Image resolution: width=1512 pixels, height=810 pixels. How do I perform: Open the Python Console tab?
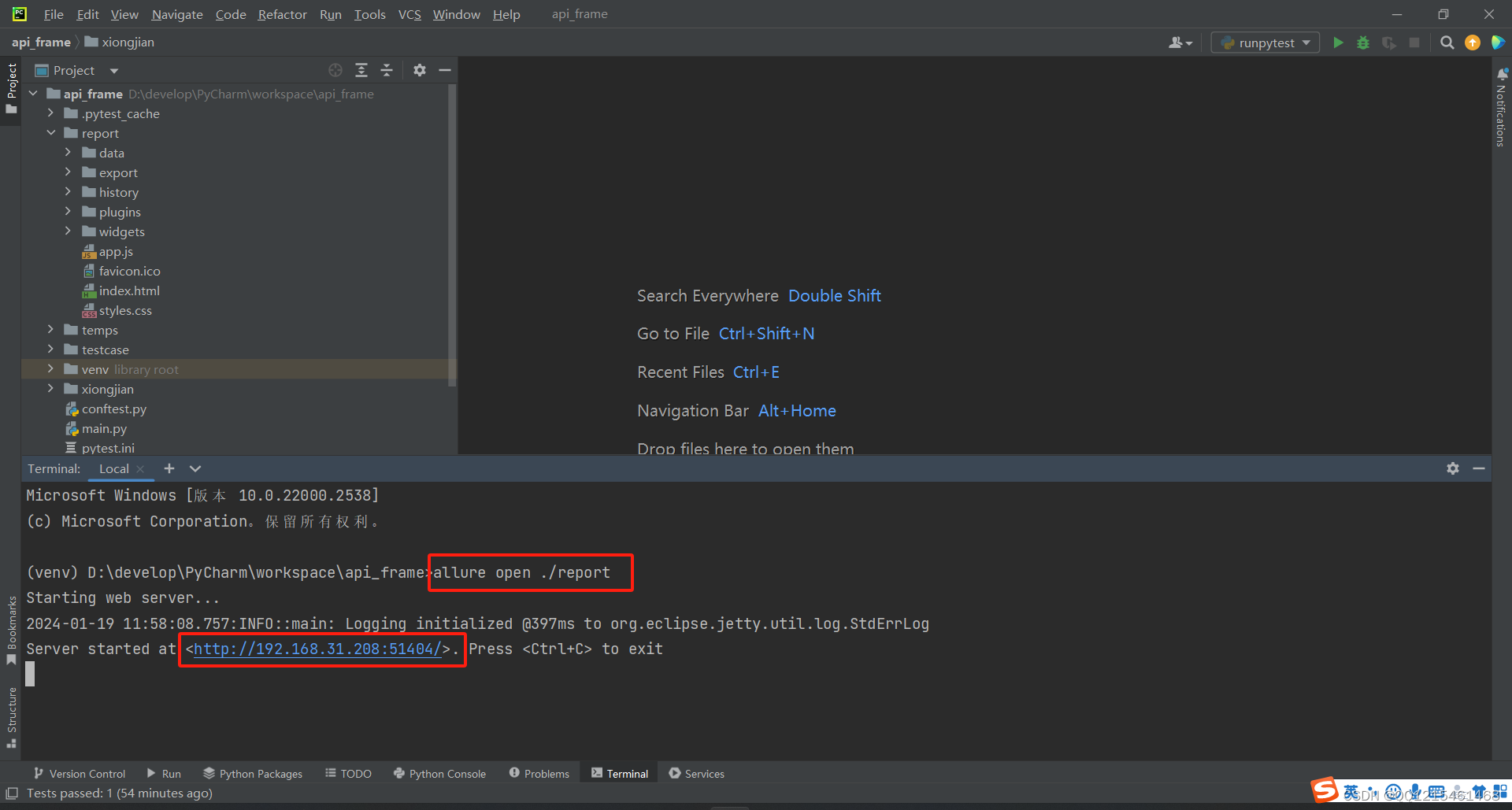[x=439, y=774]
